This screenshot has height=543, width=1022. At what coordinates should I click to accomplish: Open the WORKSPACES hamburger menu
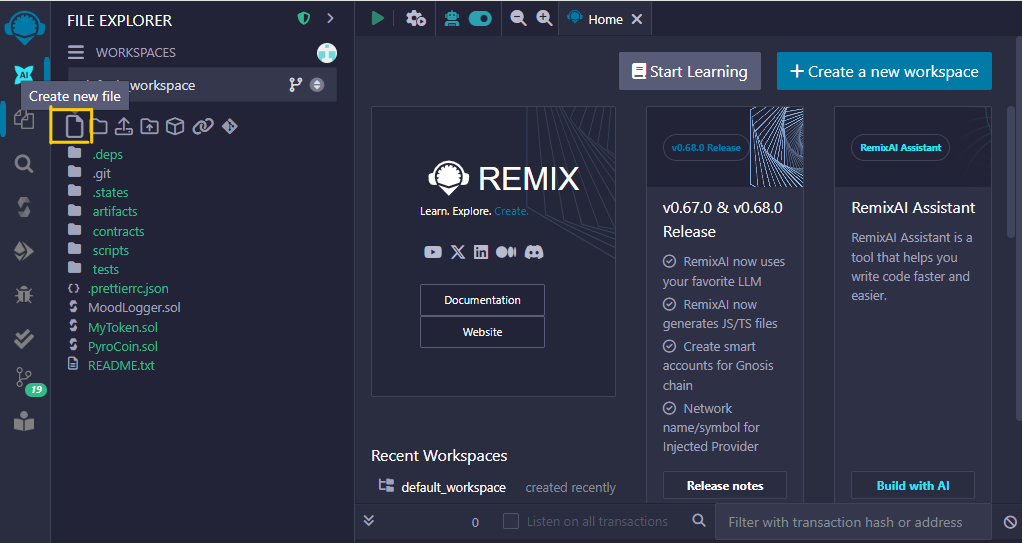76,52
